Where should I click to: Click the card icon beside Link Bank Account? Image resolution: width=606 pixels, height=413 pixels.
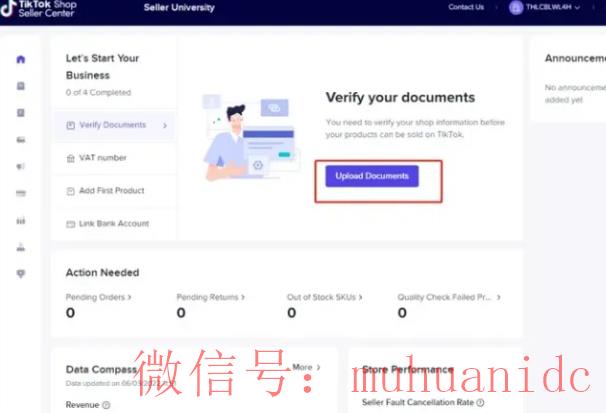pos(70,223)
